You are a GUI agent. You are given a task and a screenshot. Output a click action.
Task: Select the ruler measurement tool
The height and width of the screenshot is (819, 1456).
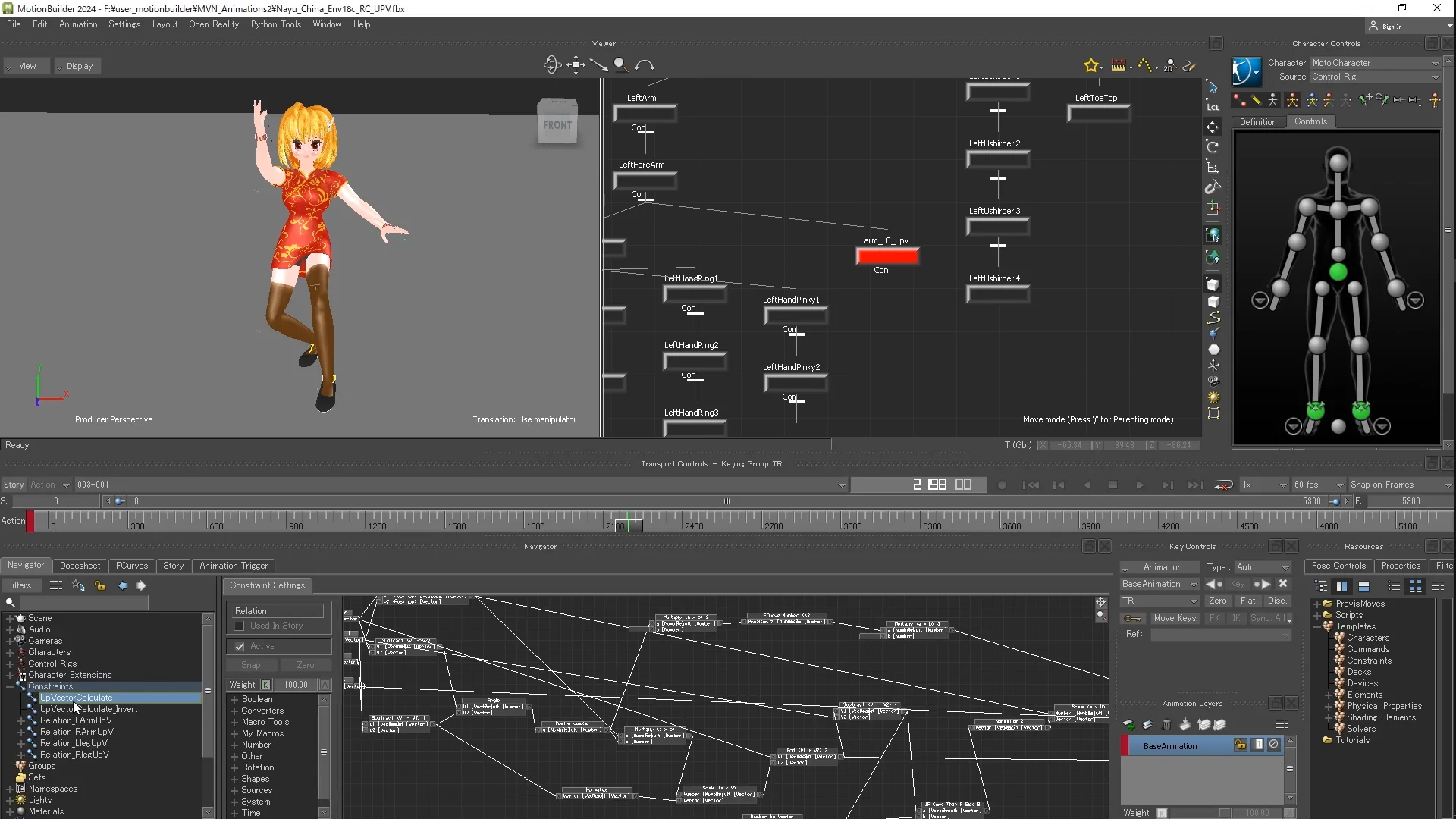[1119, 65]
